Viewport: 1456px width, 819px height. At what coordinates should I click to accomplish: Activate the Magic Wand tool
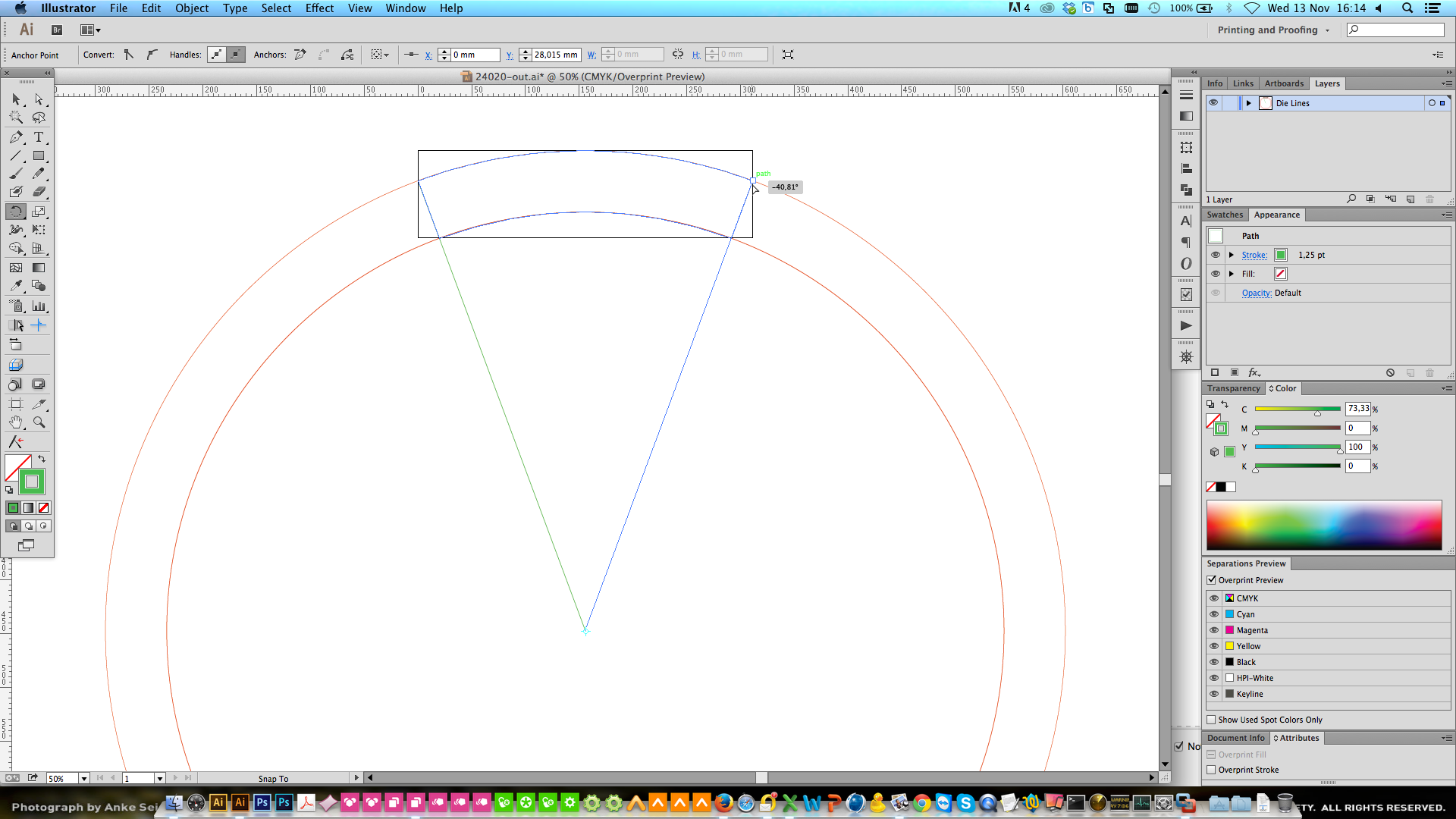(x=16, y=117)
